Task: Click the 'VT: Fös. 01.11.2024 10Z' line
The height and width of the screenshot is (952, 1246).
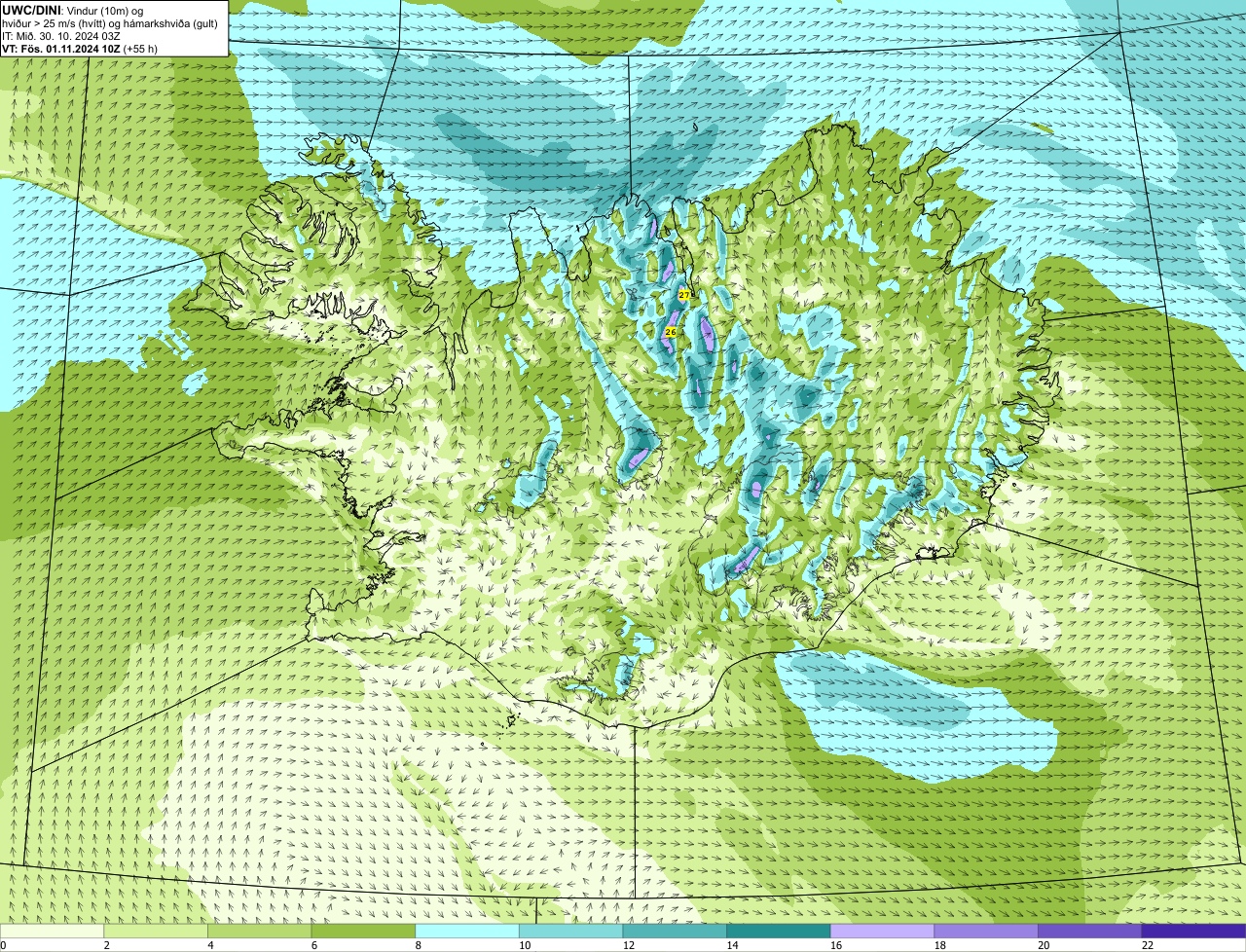Action: tap(61, 48)
